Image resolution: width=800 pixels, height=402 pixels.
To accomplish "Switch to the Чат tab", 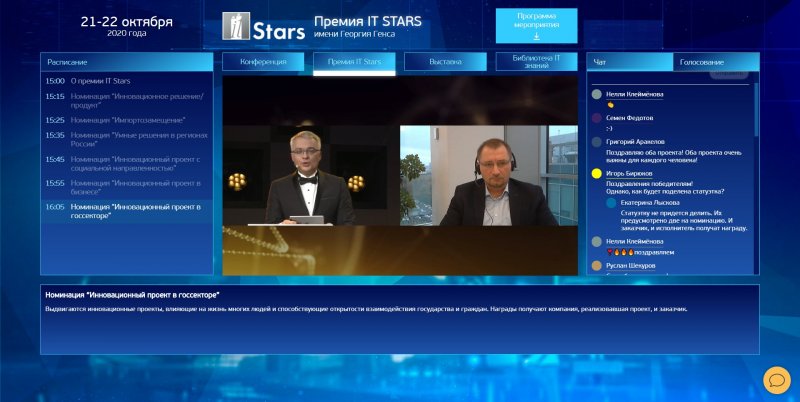I will tap(630, 62).
